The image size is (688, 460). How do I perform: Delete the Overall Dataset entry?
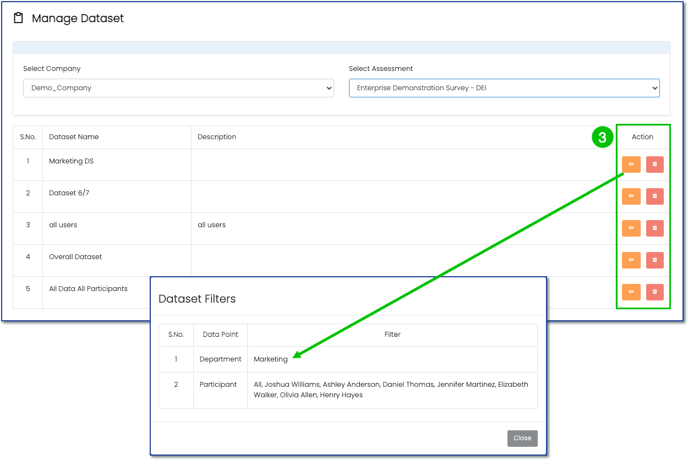click(x=655, y=260)
